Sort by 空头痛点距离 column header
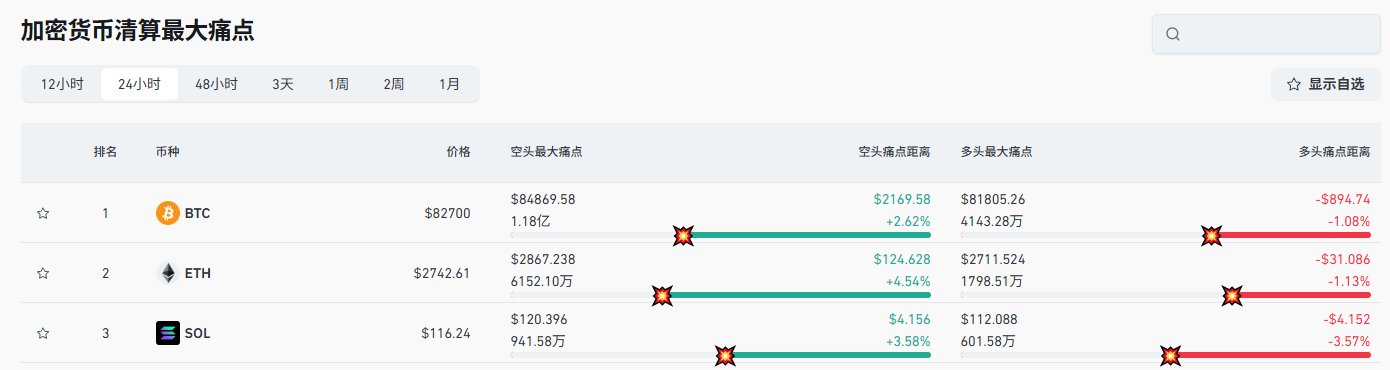1390x370 pixels. [894, 152]
